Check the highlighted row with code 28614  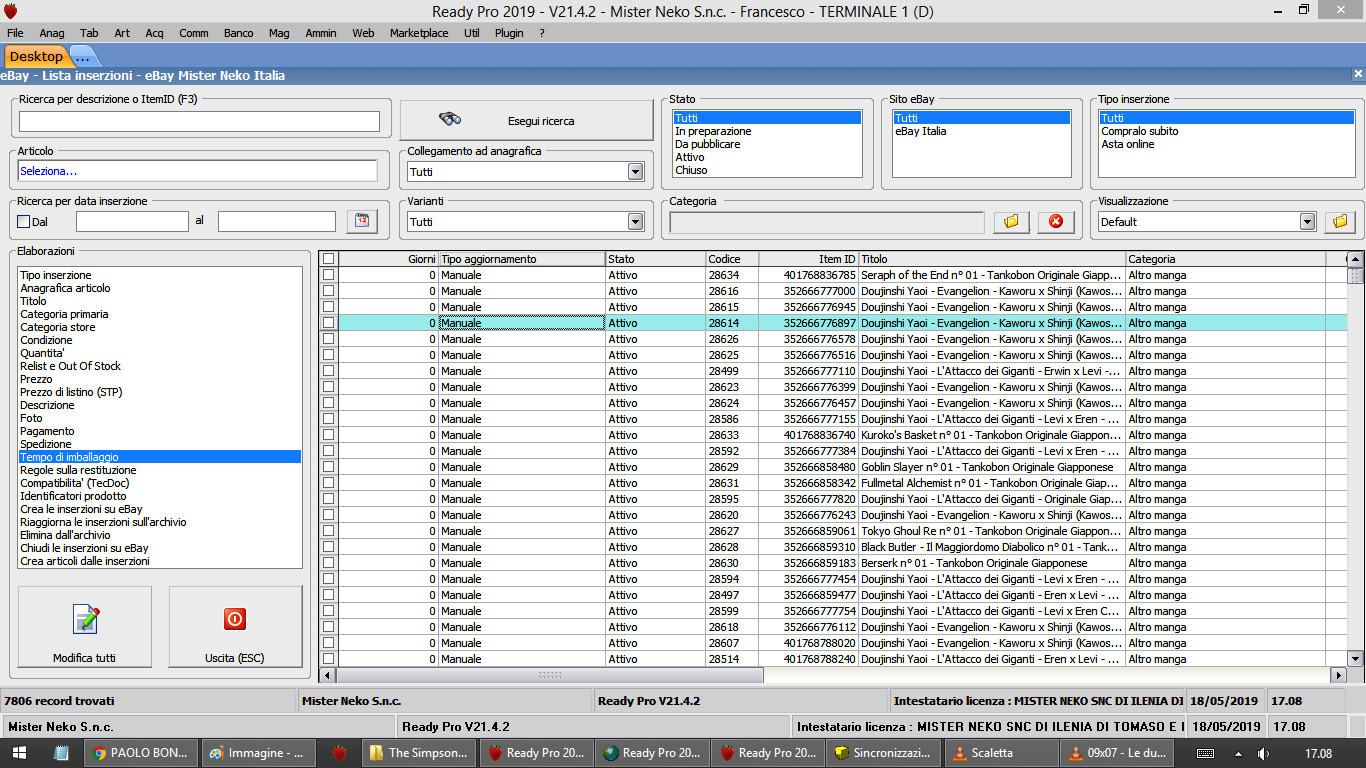(328, 323)
